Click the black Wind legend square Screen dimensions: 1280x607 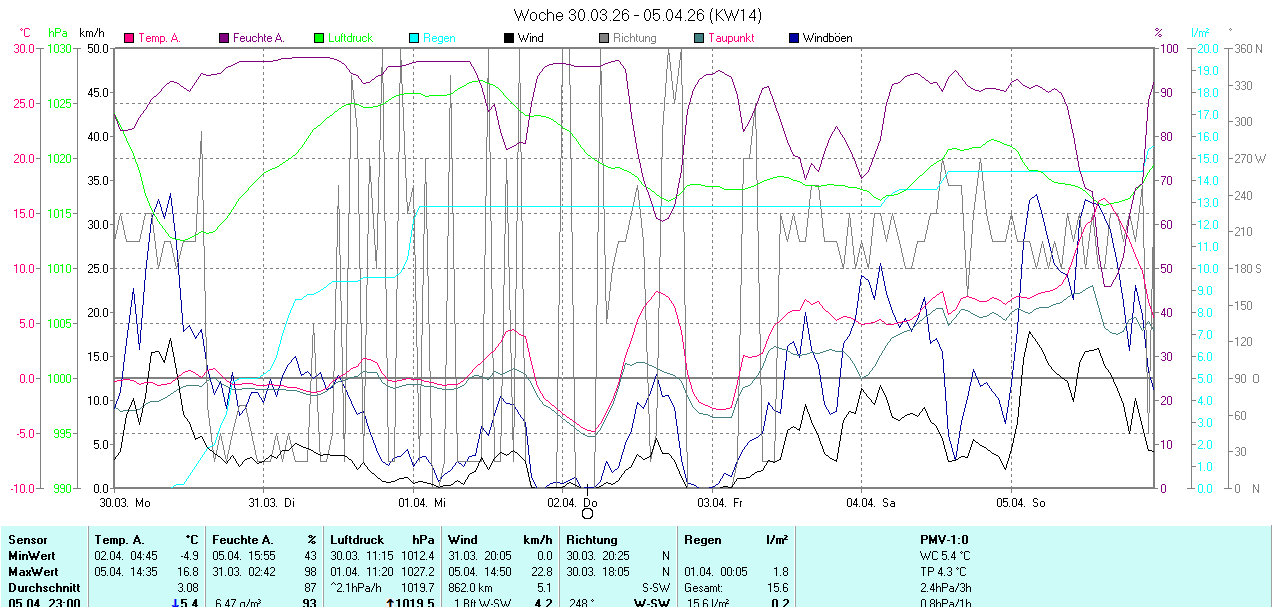(509, 38)
